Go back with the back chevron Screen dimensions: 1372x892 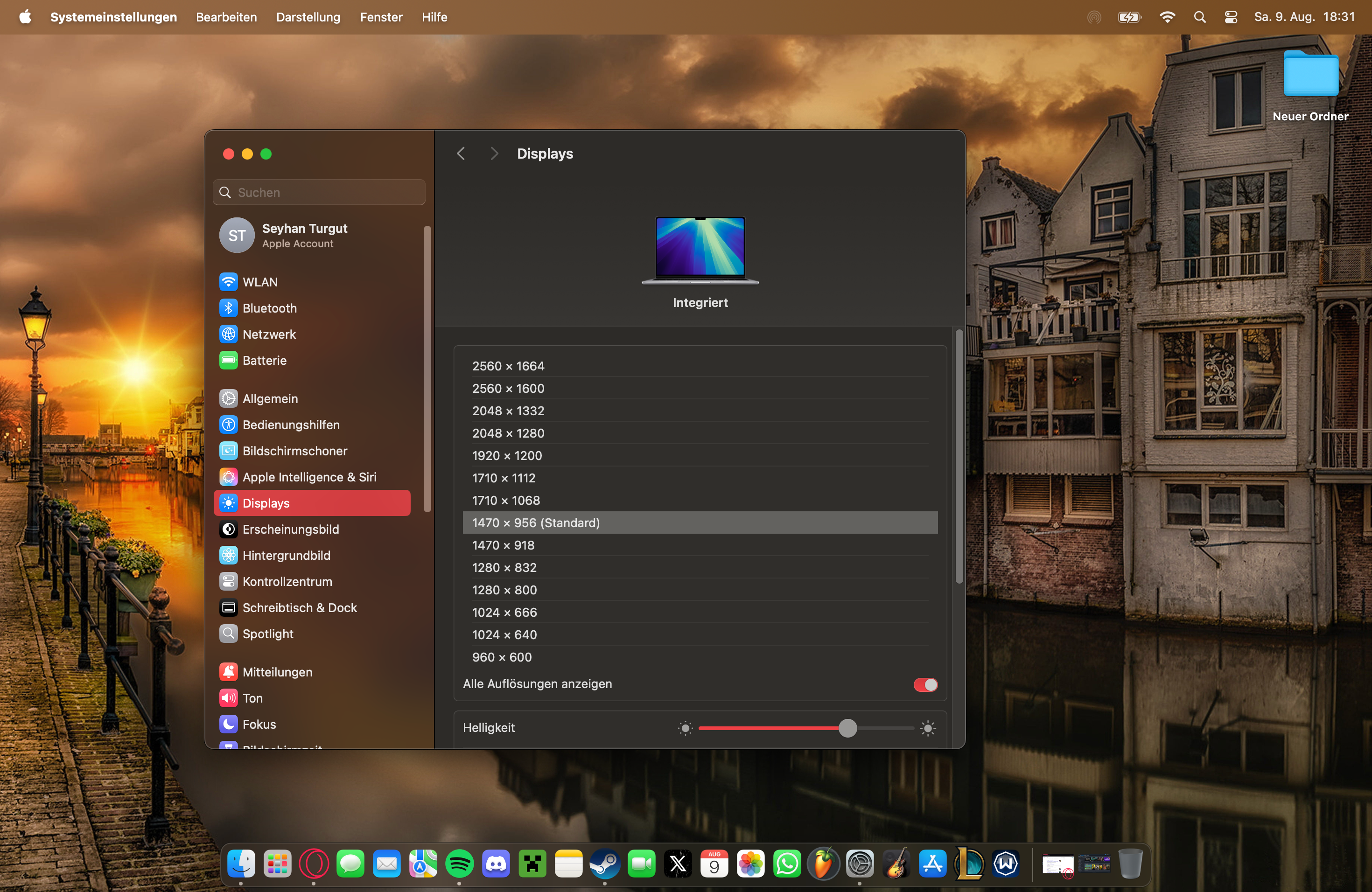click(x=461, y=154)
